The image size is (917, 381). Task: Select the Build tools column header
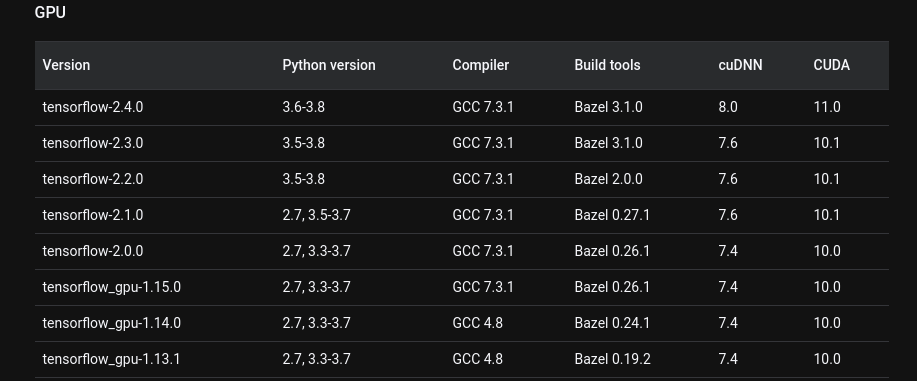click(607, 65)
